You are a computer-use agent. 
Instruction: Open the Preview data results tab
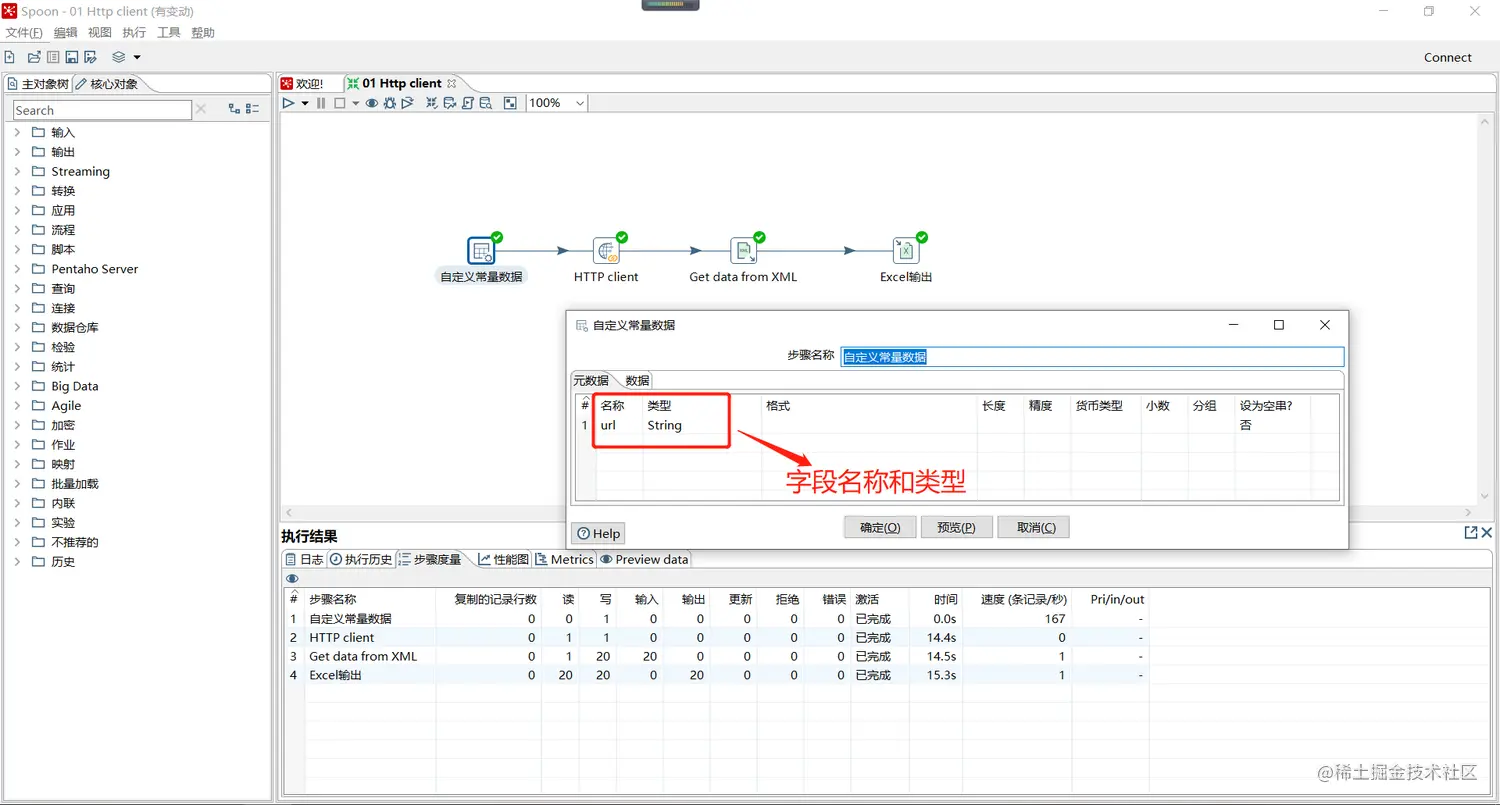pos(644,559)
